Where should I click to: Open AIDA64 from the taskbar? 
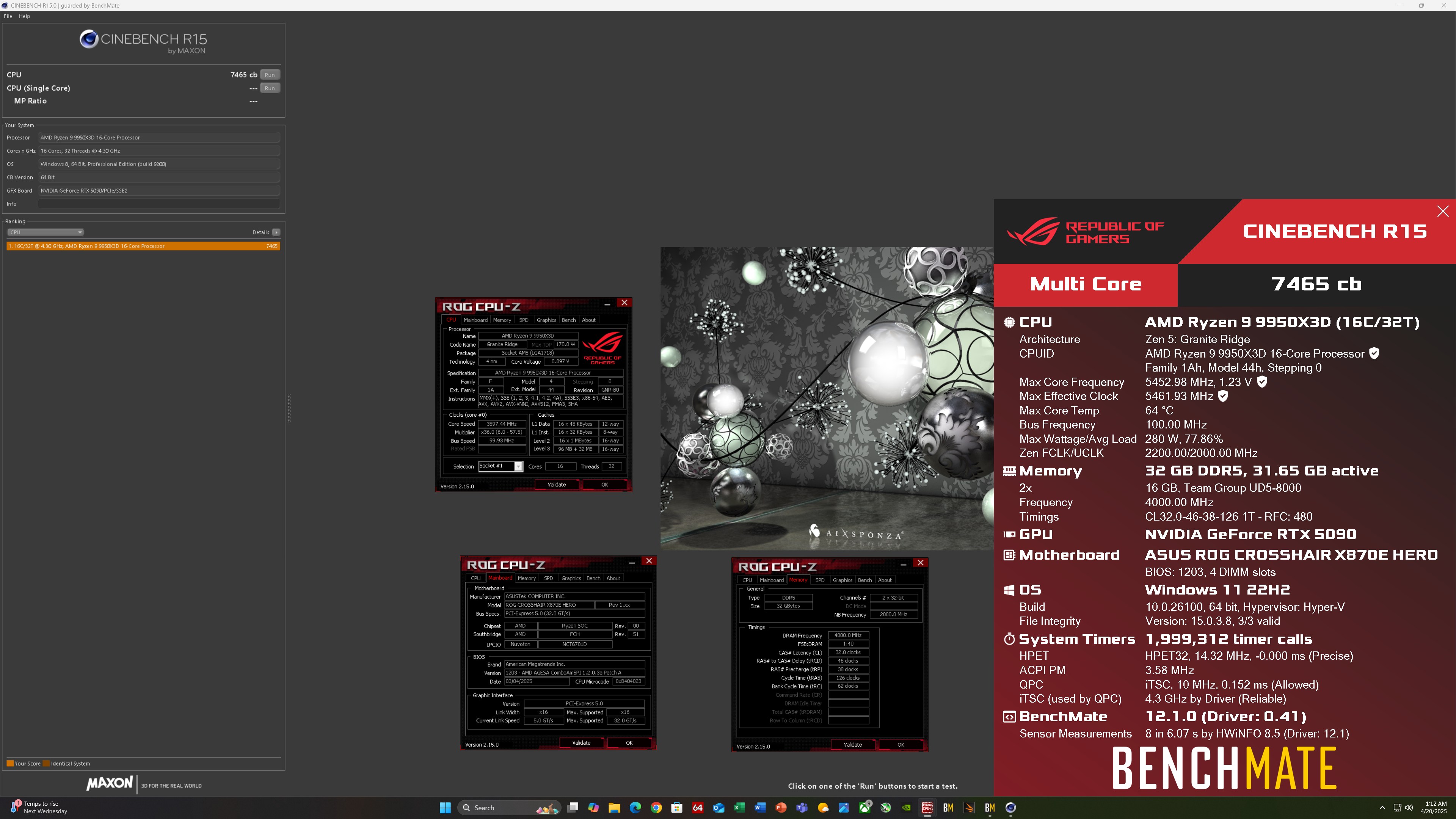click(x=698, y=808)
